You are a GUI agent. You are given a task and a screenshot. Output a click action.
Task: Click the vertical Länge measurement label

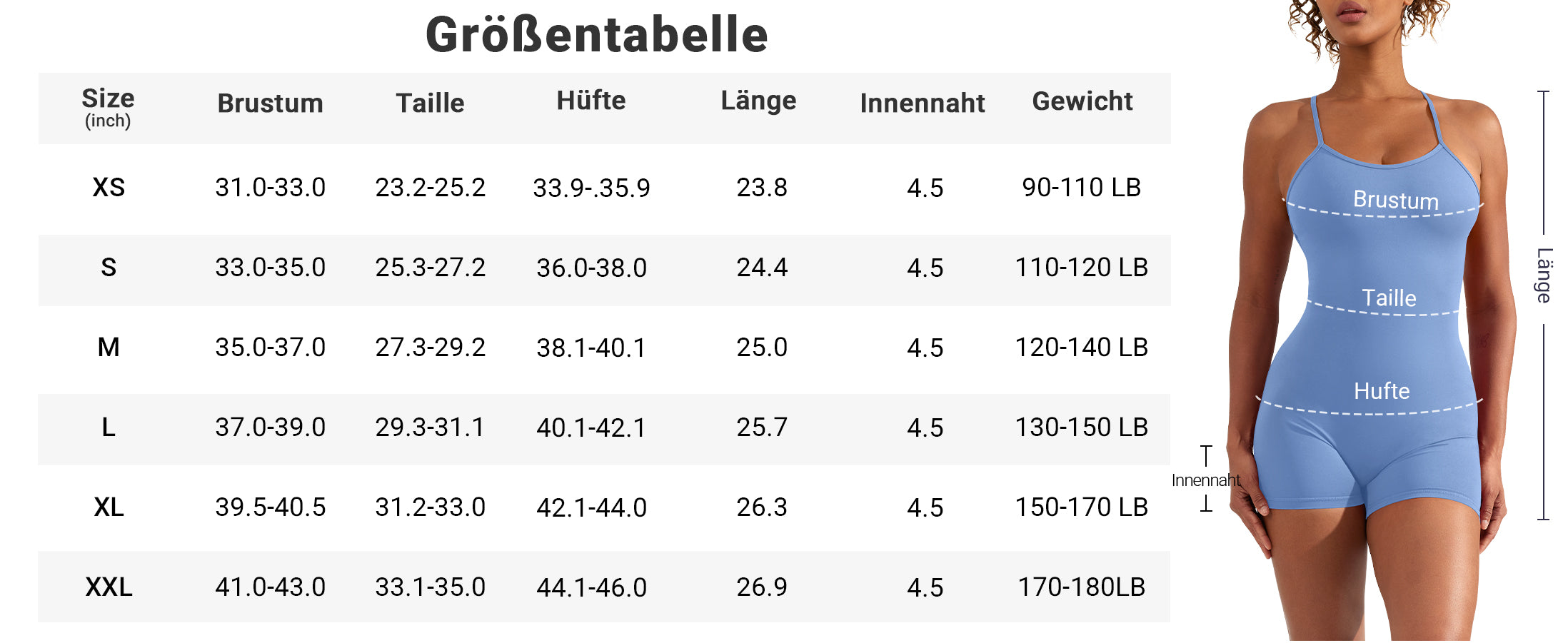pyautogui.click(x=1544, y=275)
